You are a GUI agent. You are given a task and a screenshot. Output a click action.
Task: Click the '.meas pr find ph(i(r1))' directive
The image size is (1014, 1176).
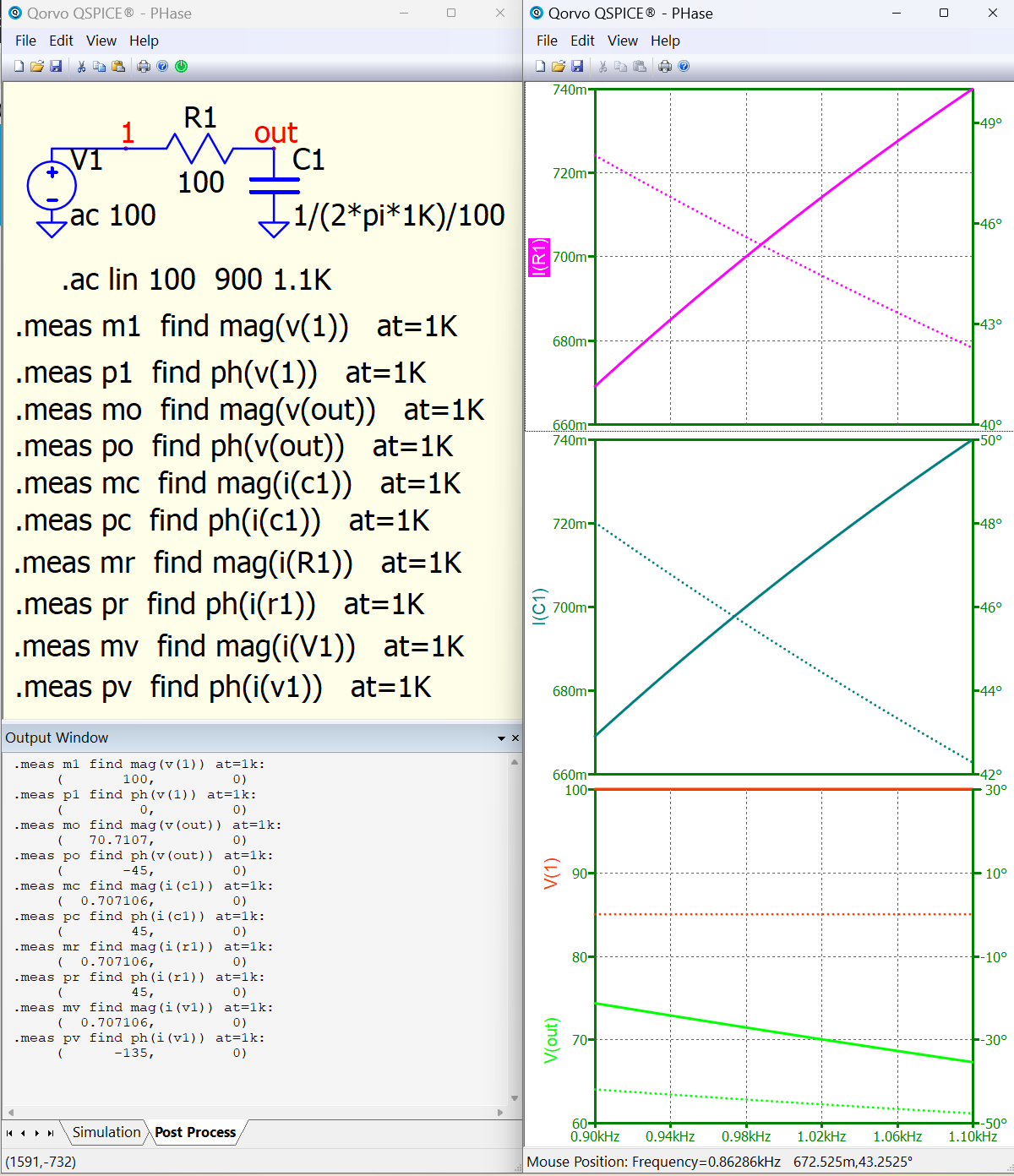[220, 604]
